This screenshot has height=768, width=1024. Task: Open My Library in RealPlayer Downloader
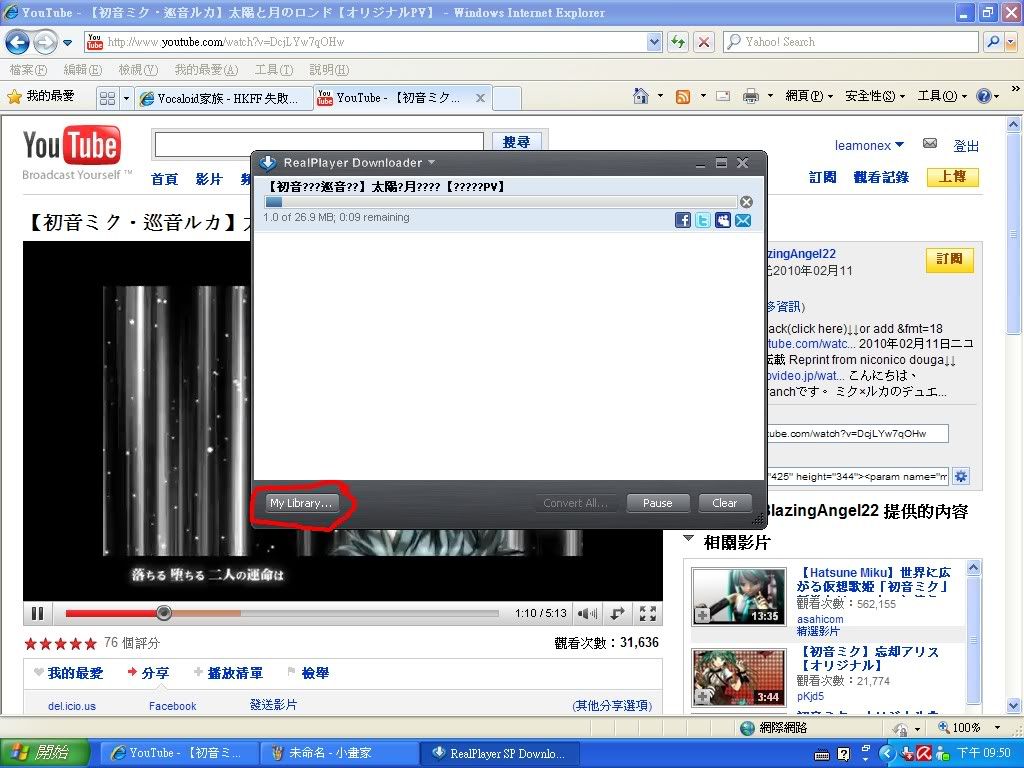coord(301,503)
